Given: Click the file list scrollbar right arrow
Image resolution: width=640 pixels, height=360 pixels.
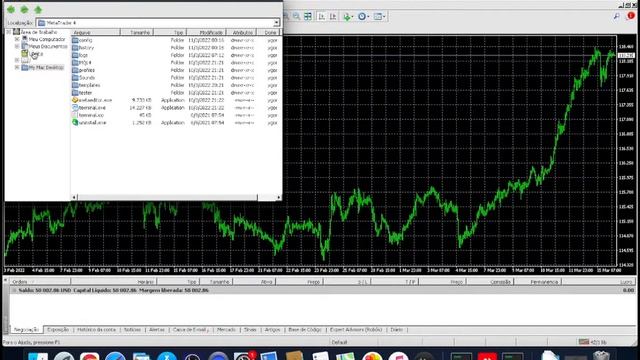Looking at the screenshot, I should (x=279, y=197).
